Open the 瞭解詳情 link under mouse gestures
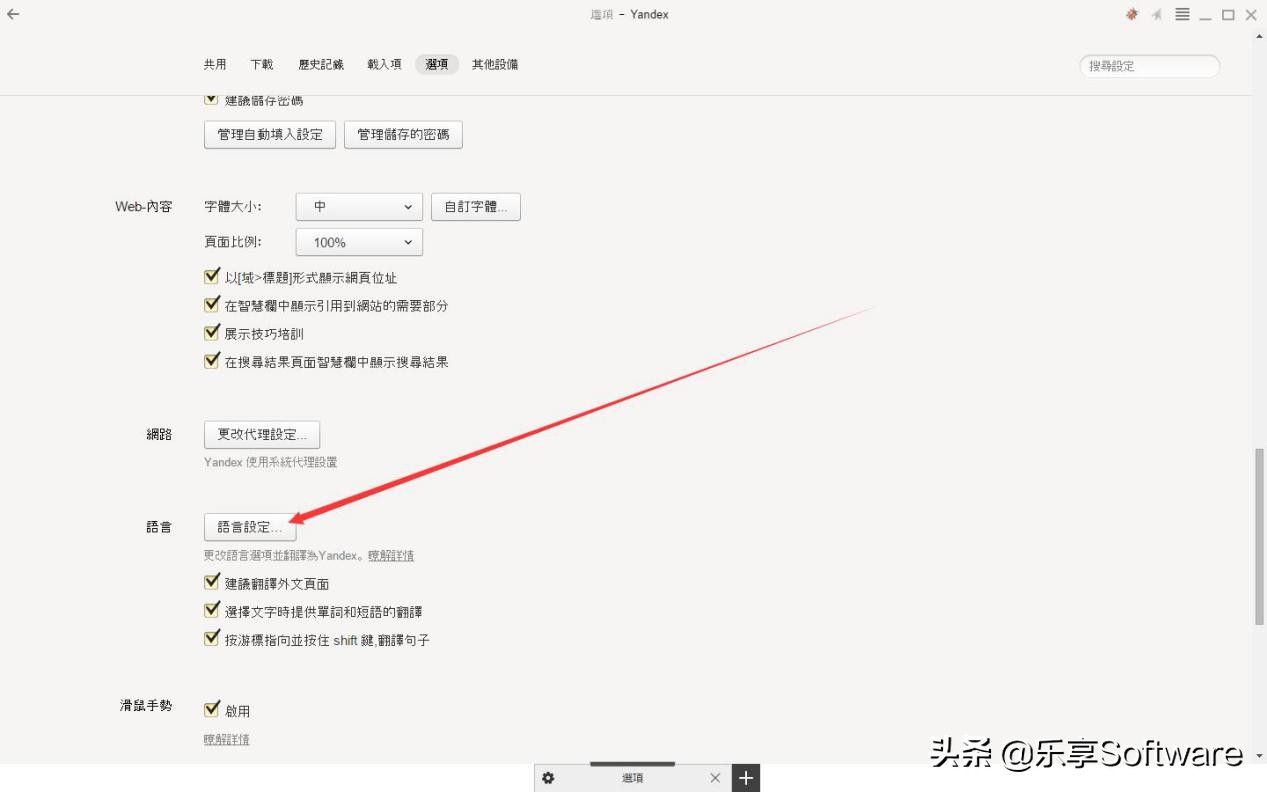Screen dimensions: 1267x792 [x=225, y=739]
